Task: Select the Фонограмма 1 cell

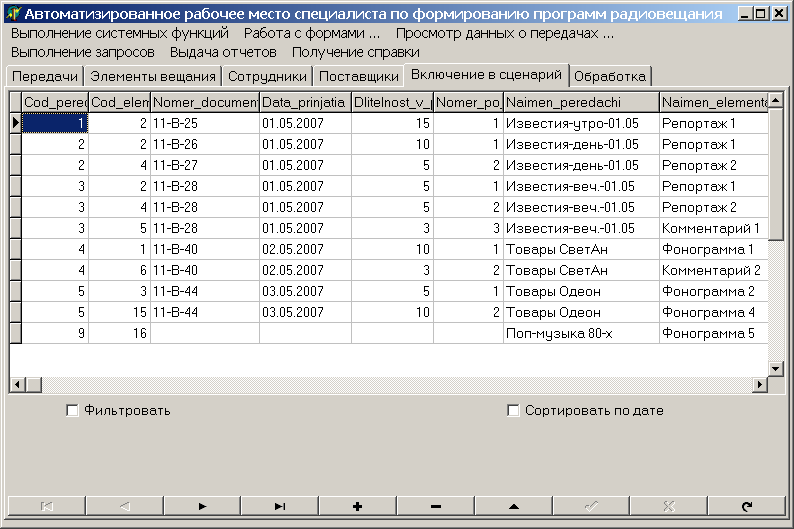Action: coord(714,250)
